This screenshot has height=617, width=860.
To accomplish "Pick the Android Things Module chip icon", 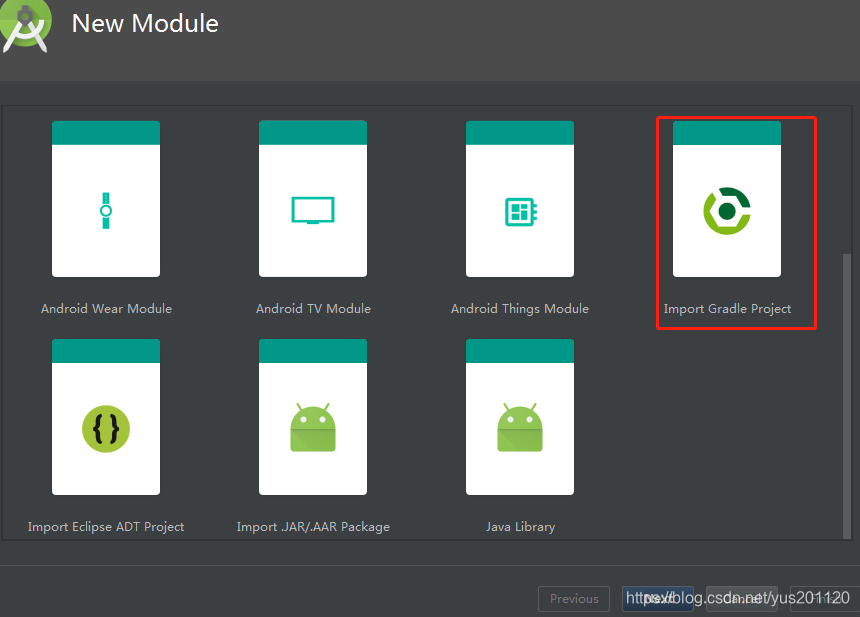I will 520,212.
